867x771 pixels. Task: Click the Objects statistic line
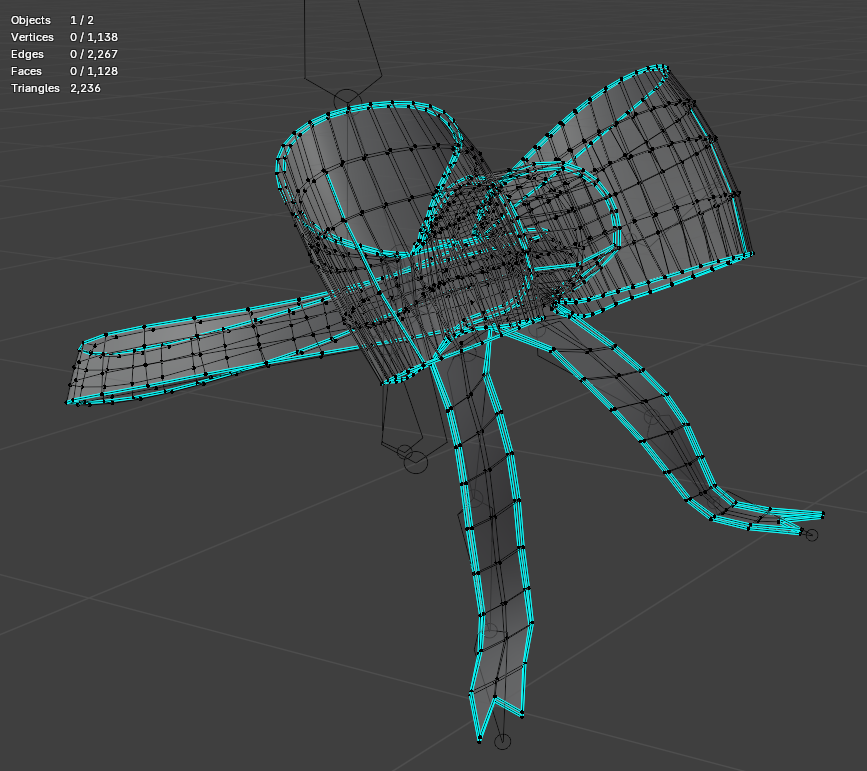tap(52, 20)
